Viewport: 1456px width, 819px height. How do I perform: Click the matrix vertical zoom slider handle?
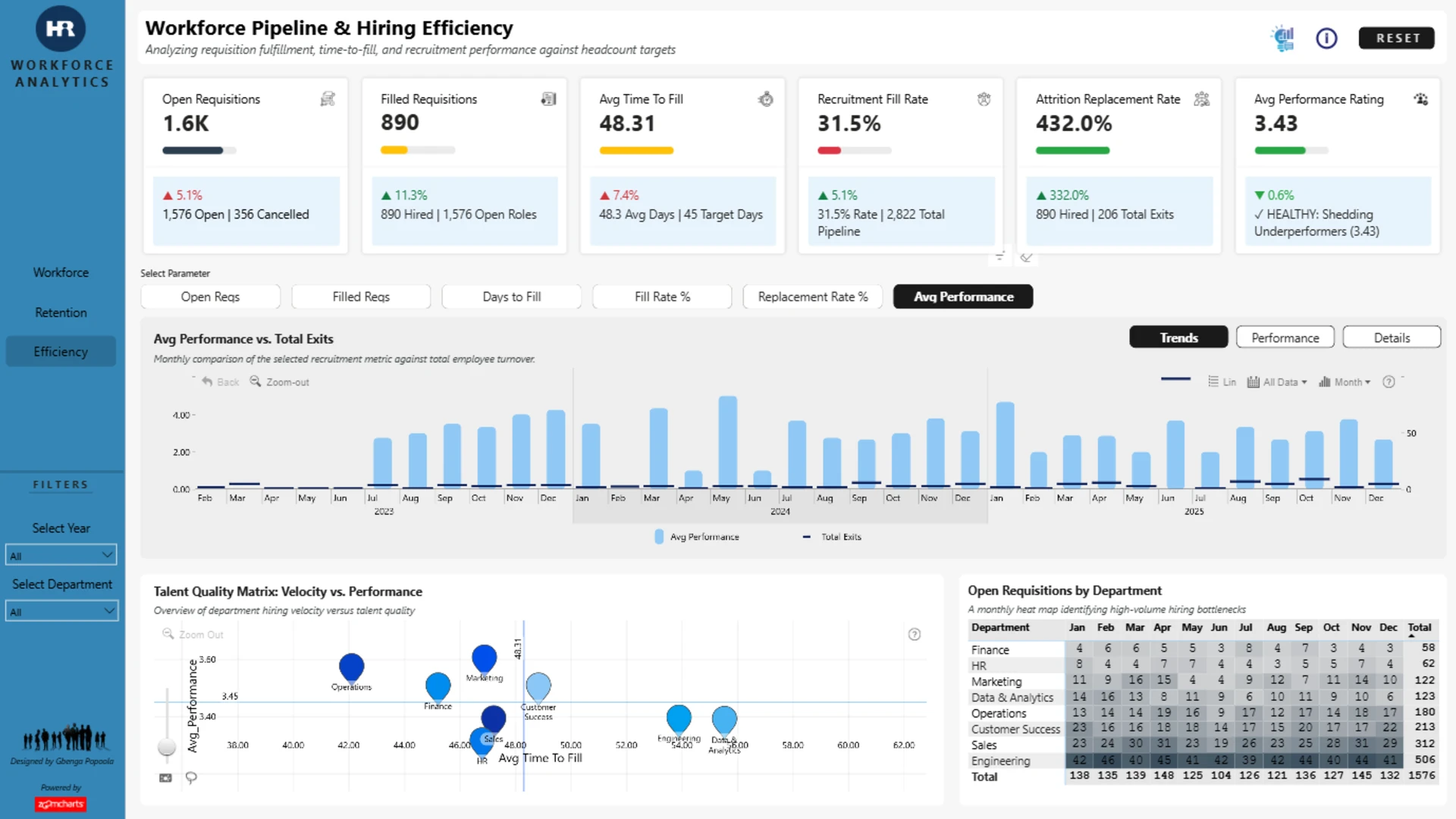click(x=167, y=747)
